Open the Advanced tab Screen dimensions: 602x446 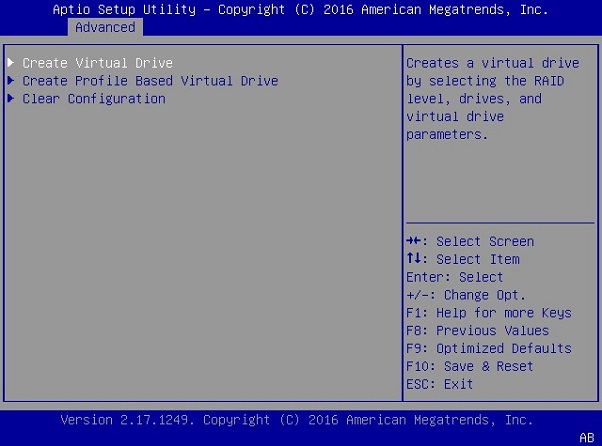[x=105, y=27]
